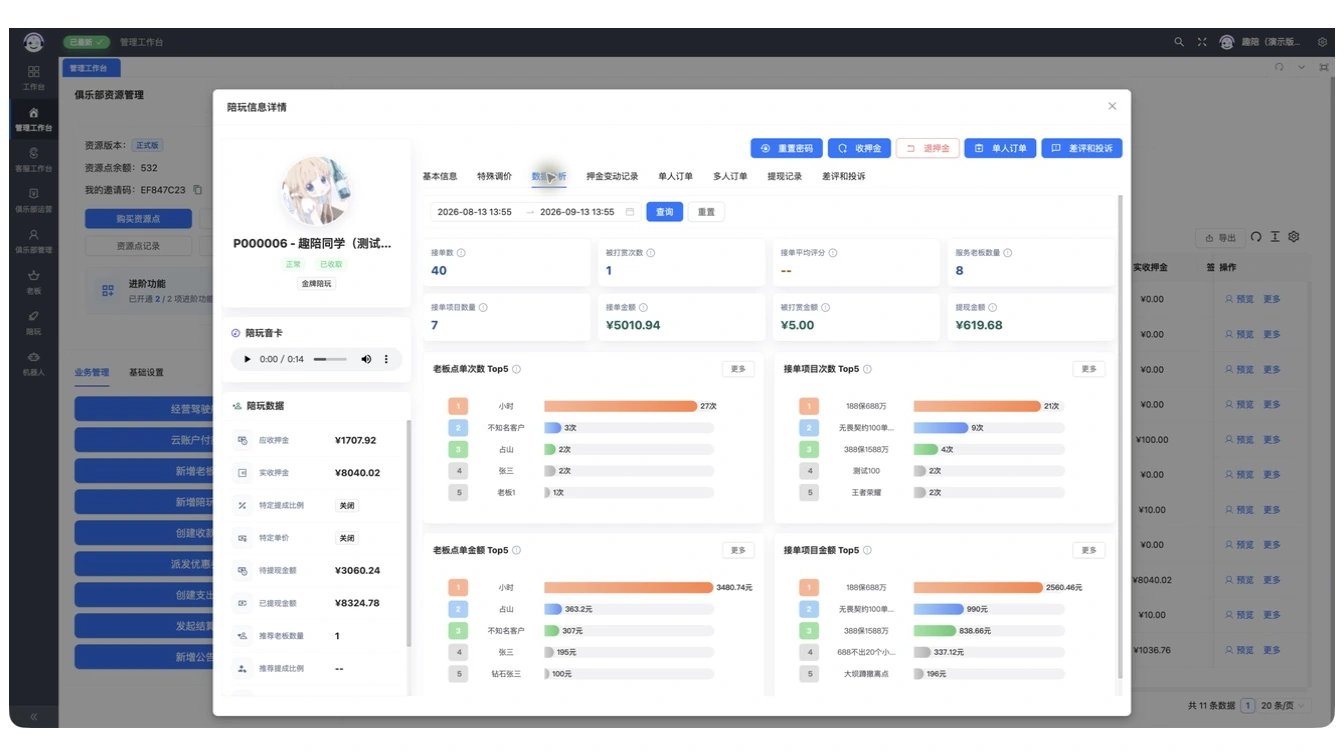Click the red 退押金 refund deposit button

[927, 148]
